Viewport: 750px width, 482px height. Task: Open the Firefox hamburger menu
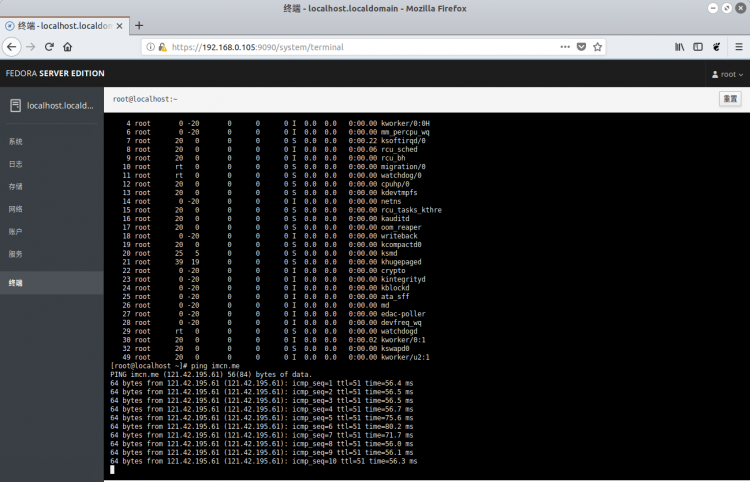[x=739, y=47]
